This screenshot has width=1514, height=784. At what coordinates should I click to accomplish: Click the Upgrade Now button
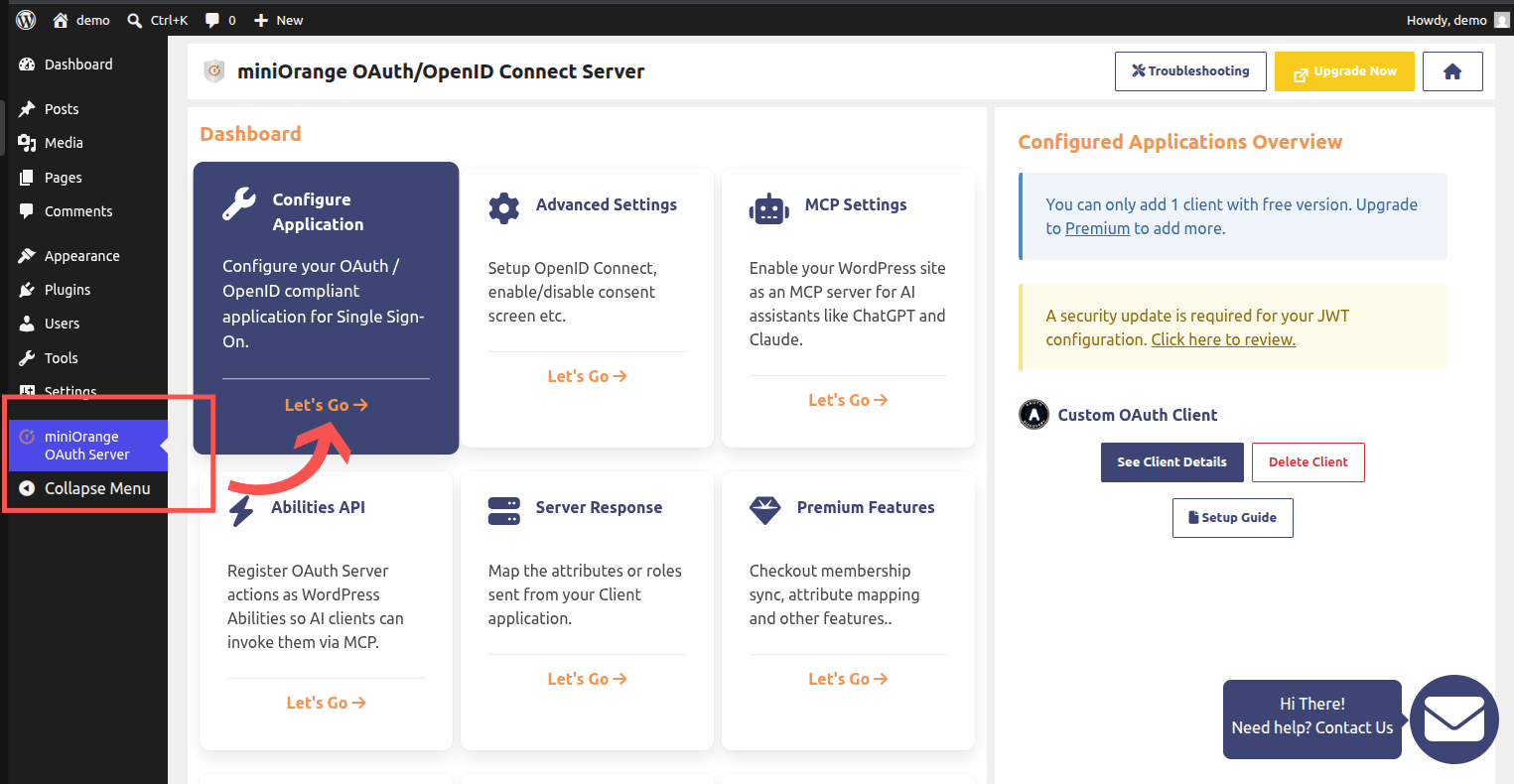coord(1344,71)
